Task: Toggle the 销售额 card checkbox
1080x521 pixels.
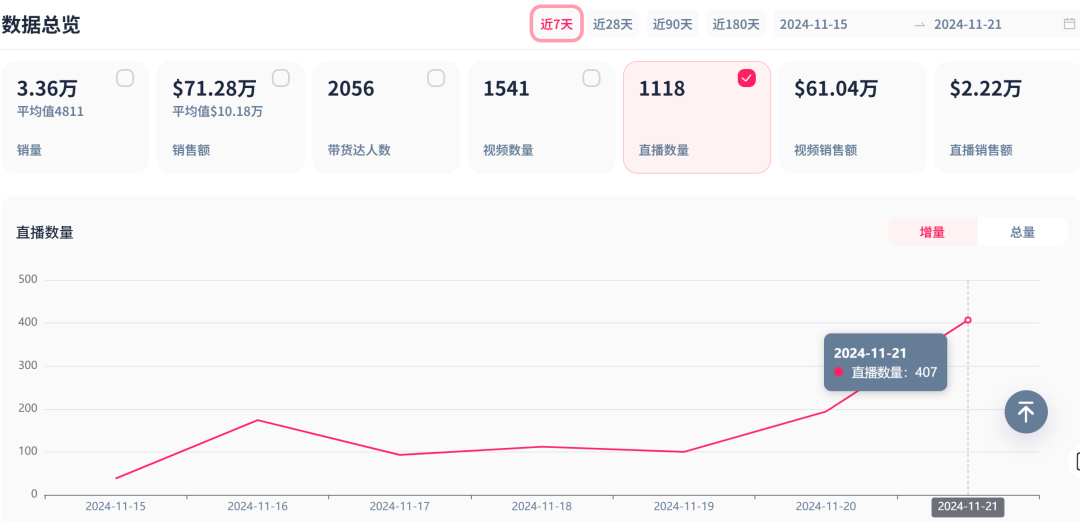Action: coord(281,78)
